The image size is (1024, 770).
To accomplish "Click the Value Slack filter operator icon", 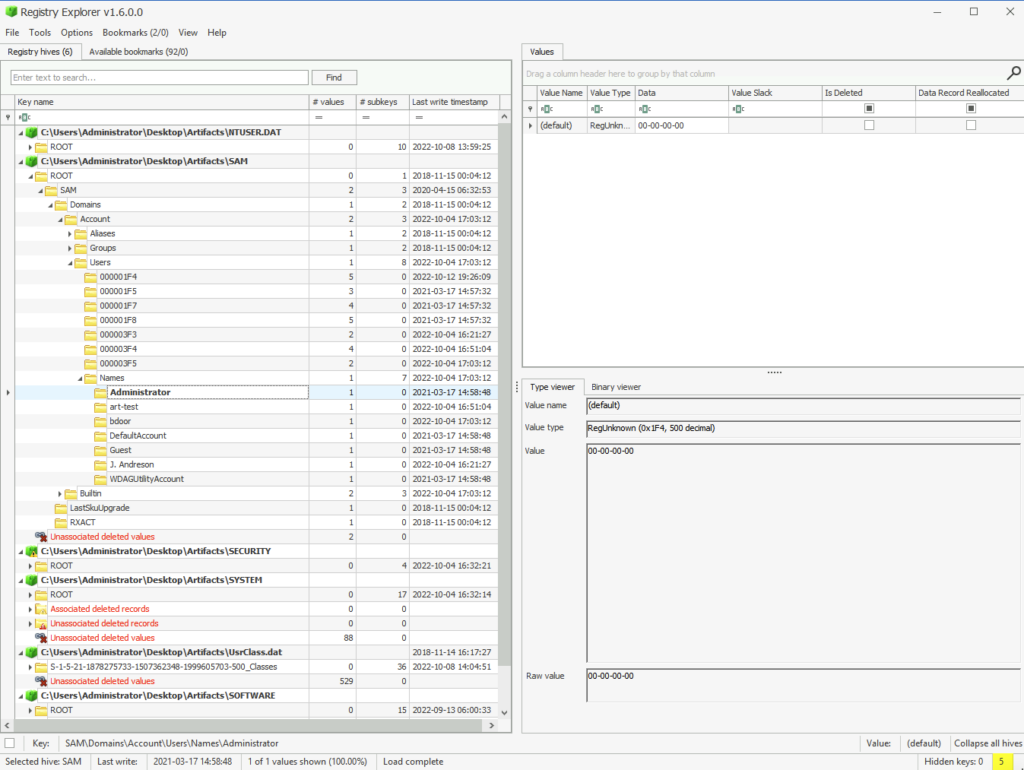I will coord(739,109).
